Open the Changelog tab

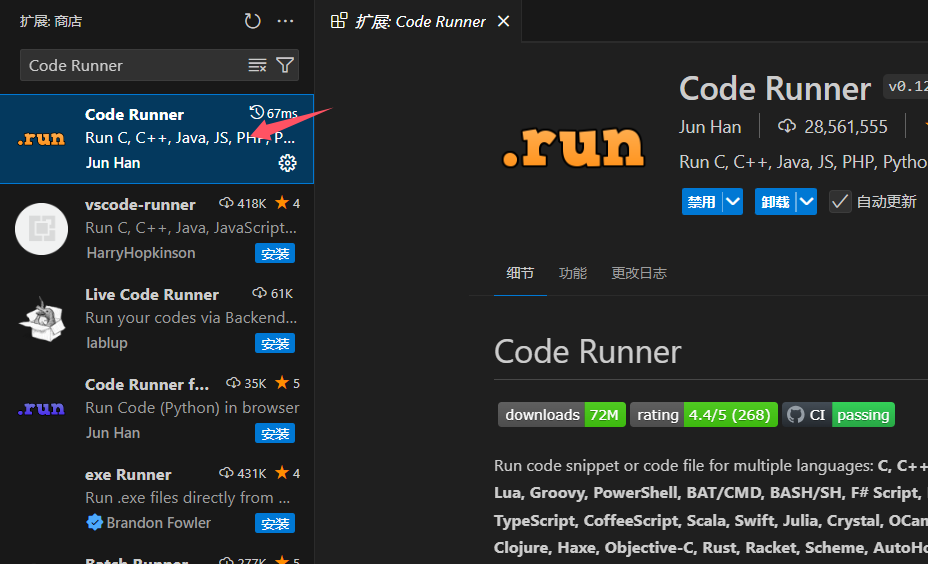click(x=639, y=273)
